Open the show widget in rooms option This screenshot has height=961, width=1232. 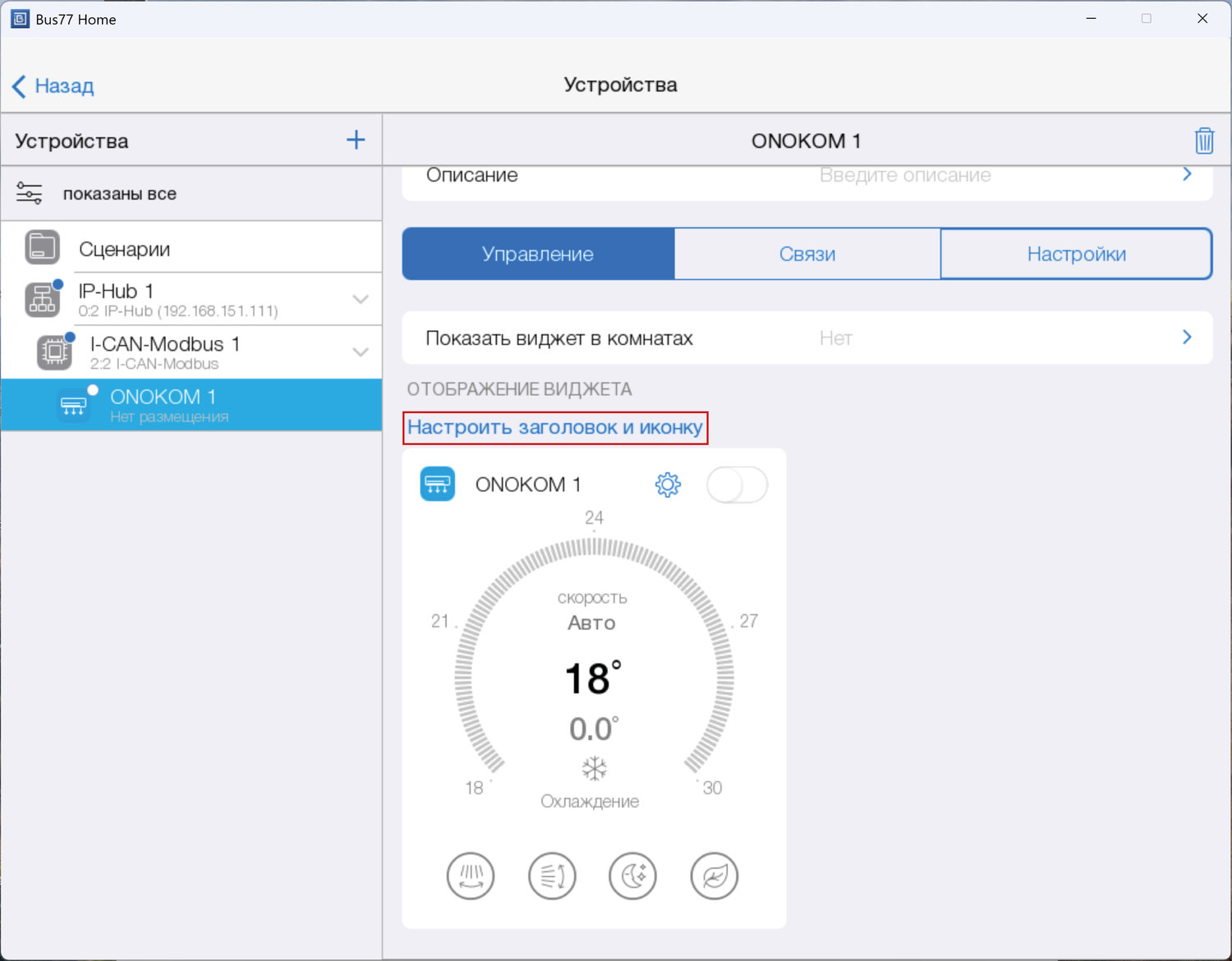point(807,338)
